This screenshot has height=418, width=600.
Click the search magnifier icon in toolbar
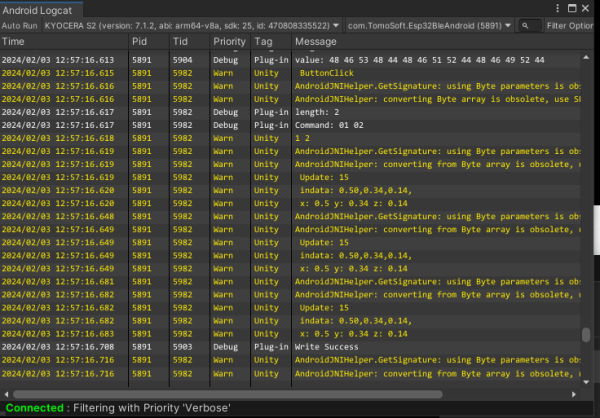524,25
